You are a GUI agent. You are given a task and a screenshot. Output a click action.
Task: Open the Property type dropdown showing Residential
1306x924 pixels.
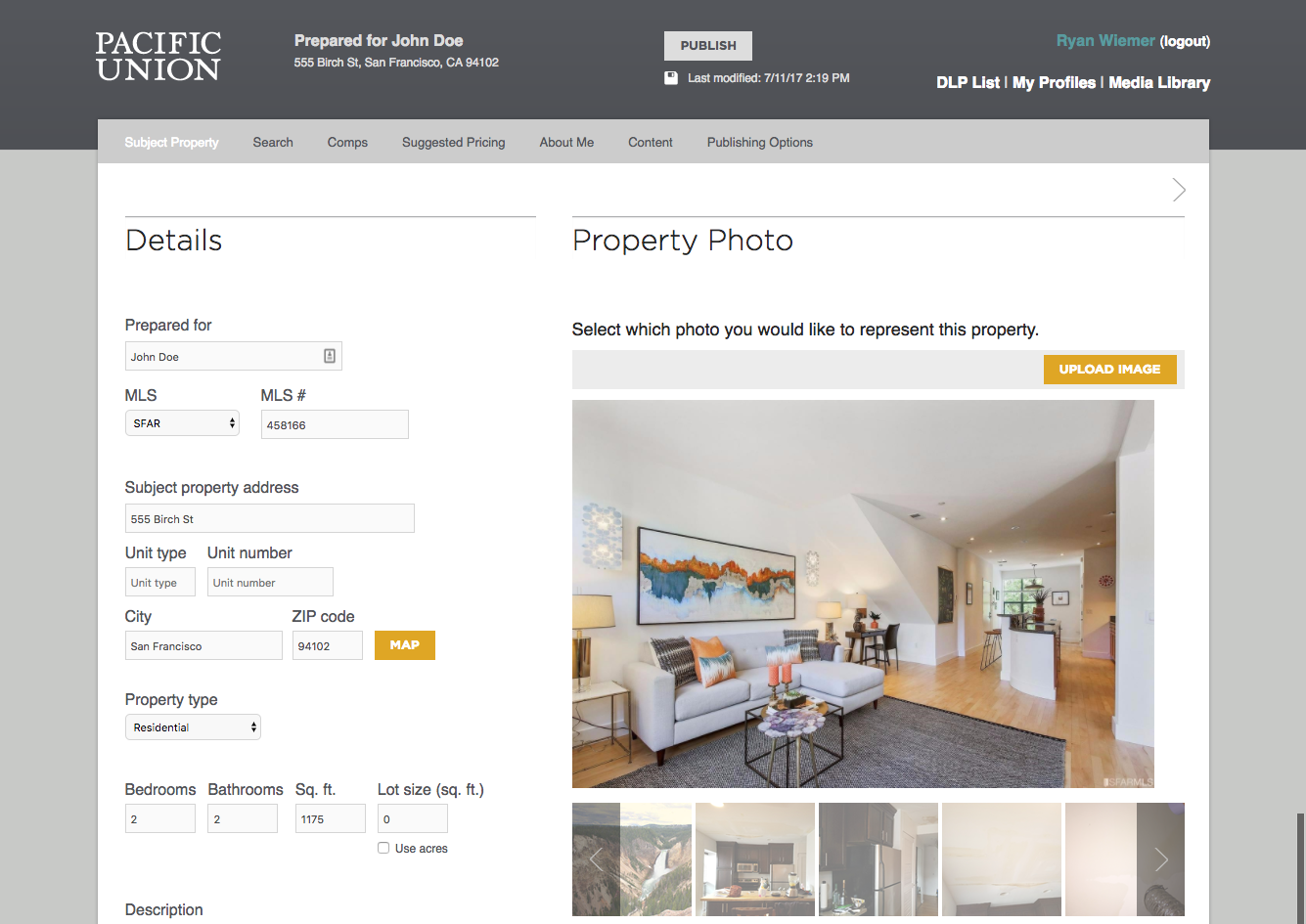[193, 727]
